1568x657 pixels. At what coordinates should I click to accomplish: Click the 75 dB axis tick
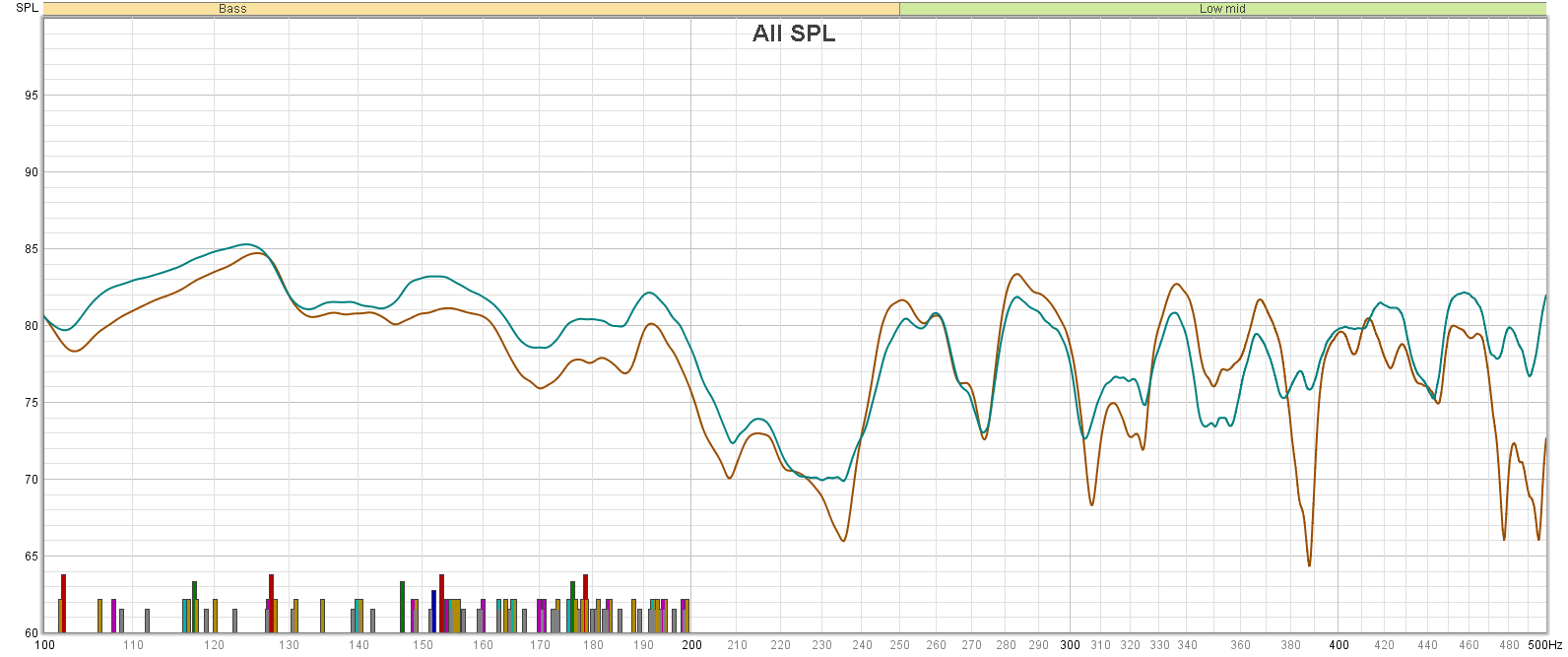[32, 403]
